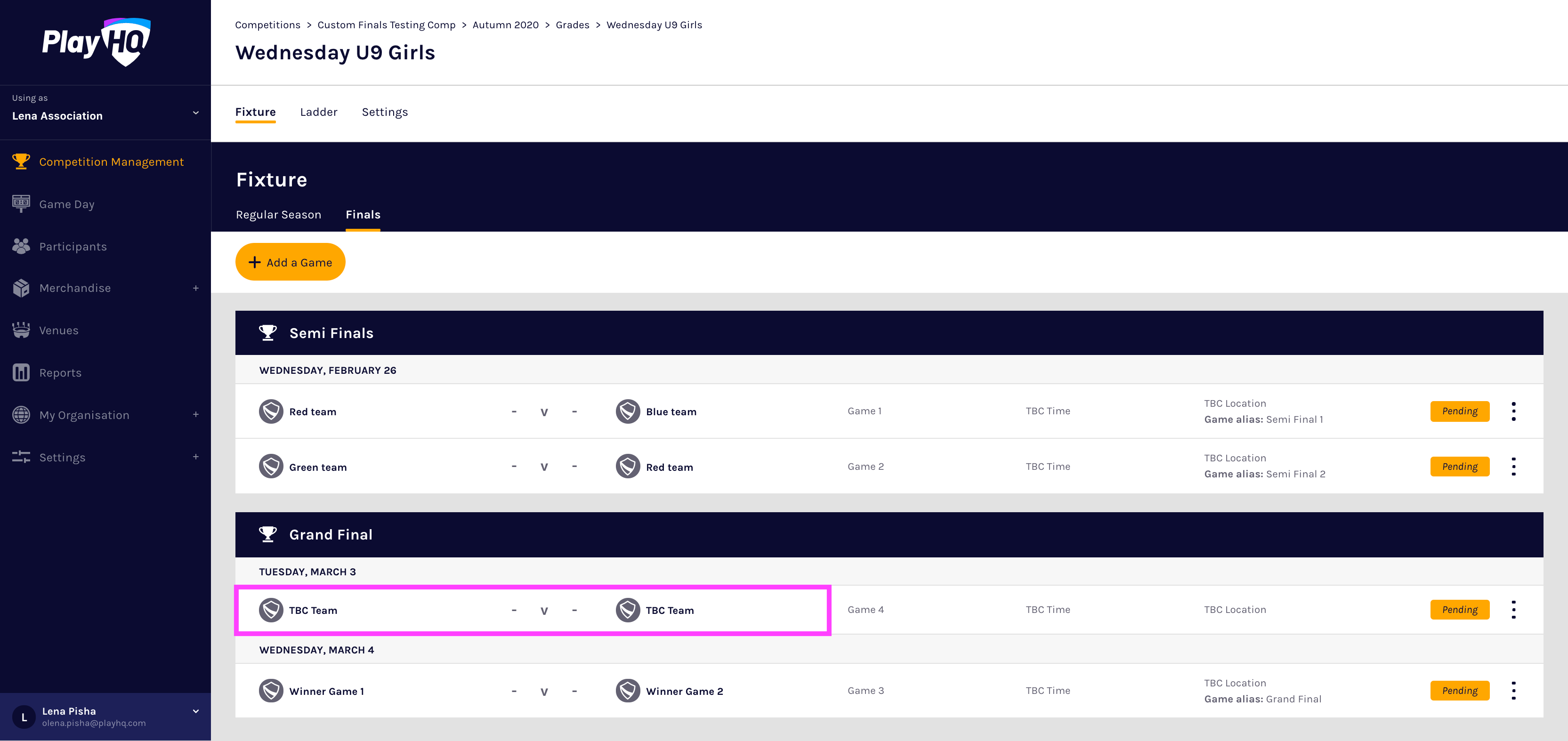This screenshot has width=1568, height=741.
Task: Open Custom Finals Testing Comp breadcrumb
Action: (x=386, y=25)
